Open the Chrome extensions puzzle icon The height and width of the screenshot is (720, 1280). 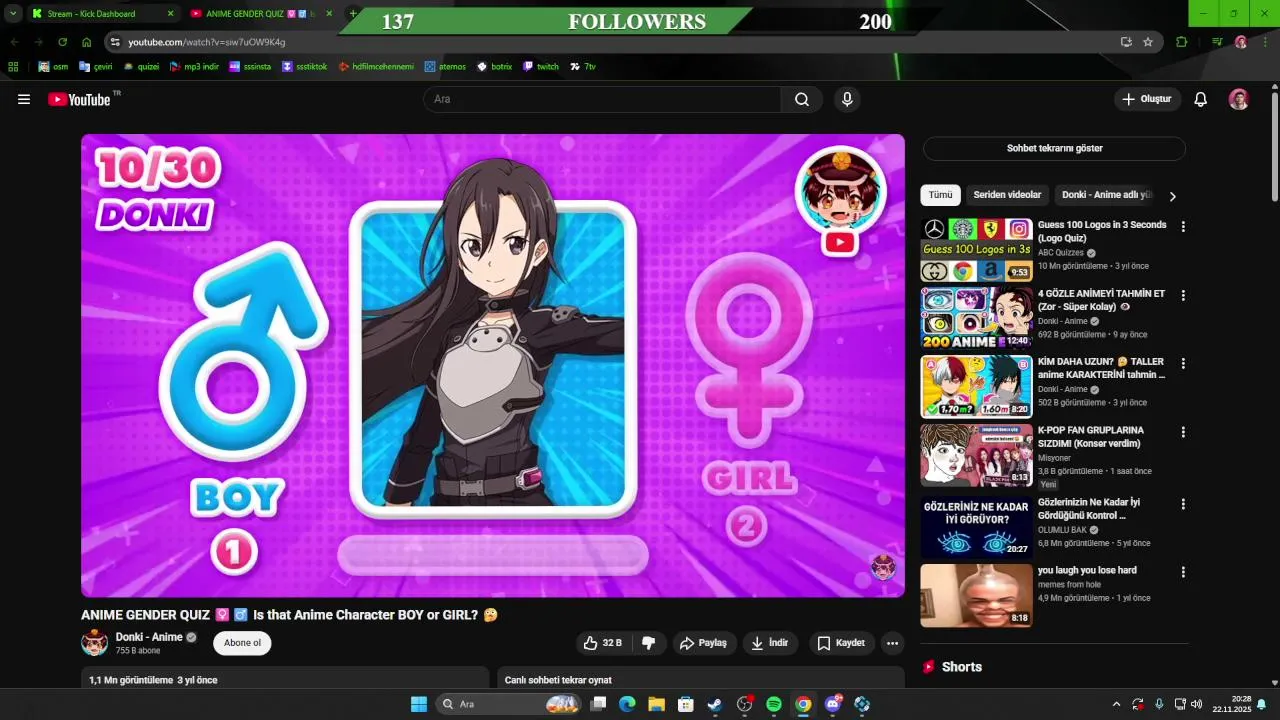tap(1182, 42)
